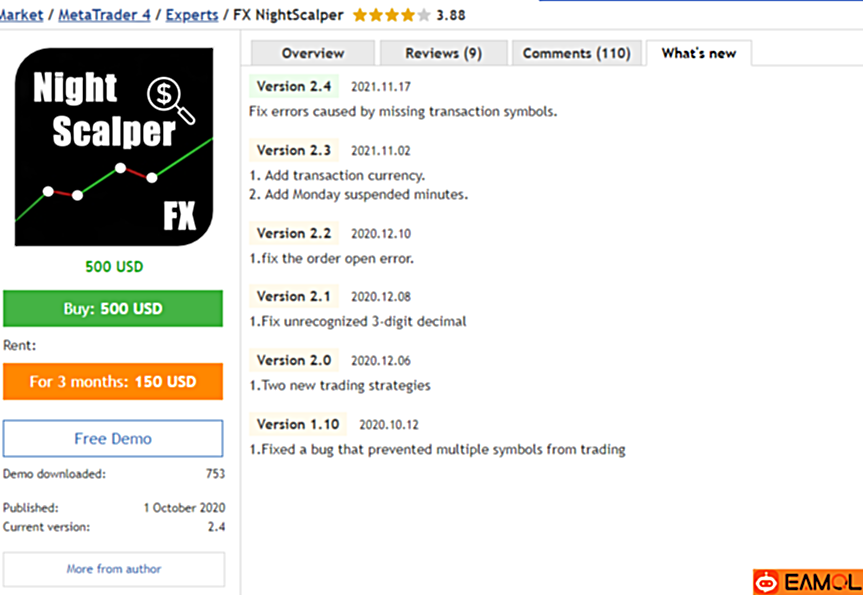The image size is (863, 595).
Task: Select the What's new tab
Action: click(x=698, y=53)
